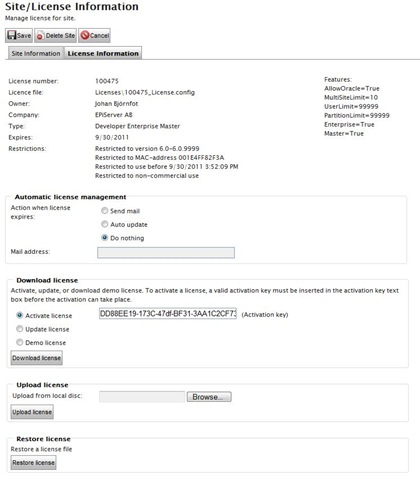
Task: Click the Delete Site red icon
Action: tap(40, 36)
